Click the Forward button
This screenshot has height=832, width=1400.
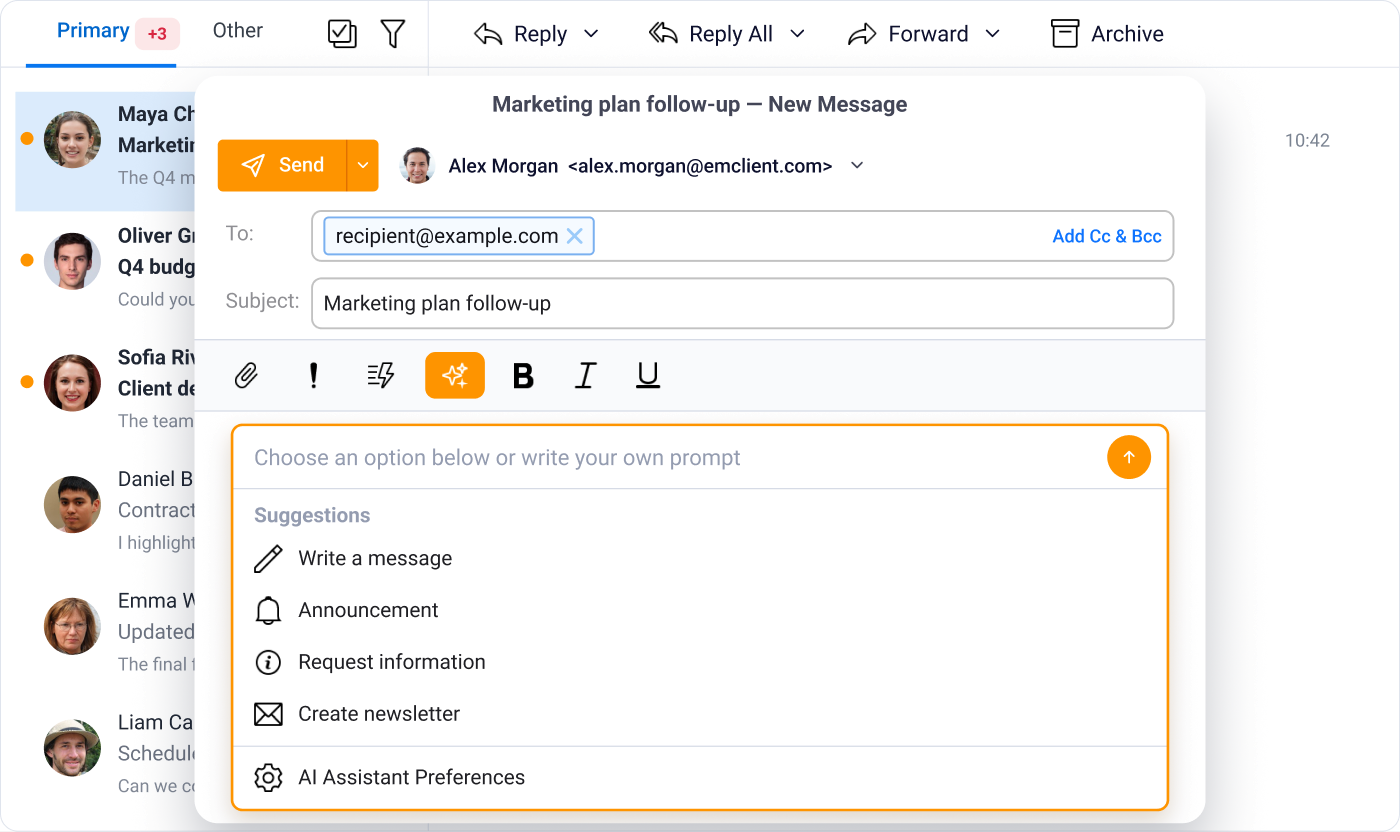tap(908, 34)
